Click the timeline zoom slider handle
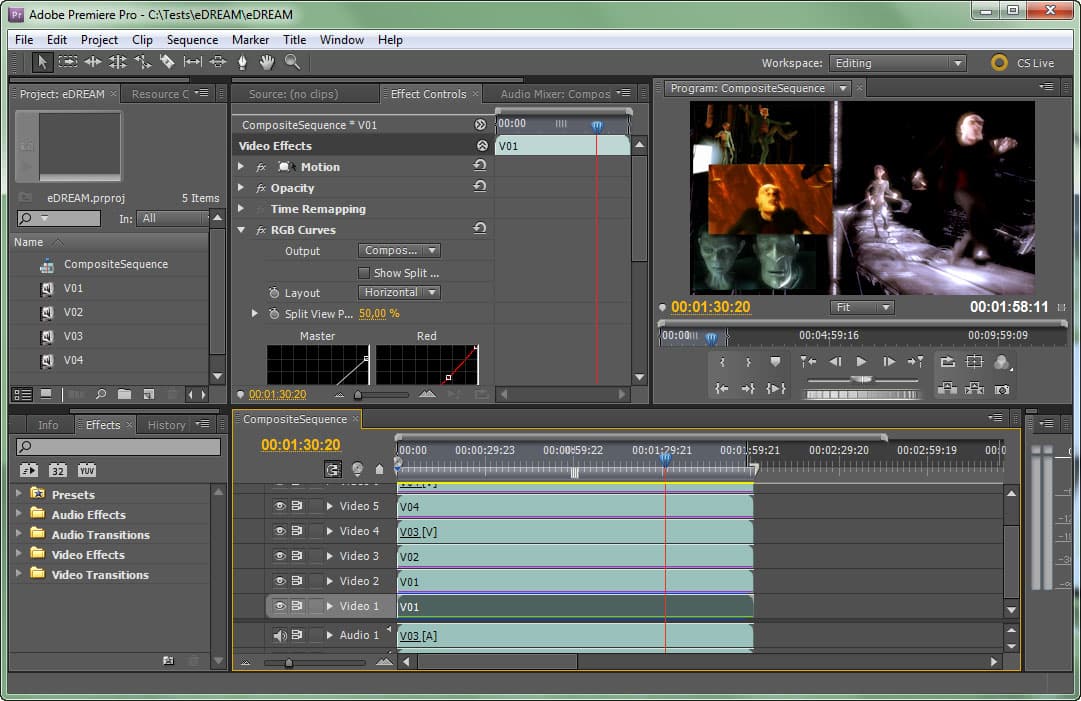Image resolution: width=1081 pixels, height=701 pixels. click(x=289, y=662)
